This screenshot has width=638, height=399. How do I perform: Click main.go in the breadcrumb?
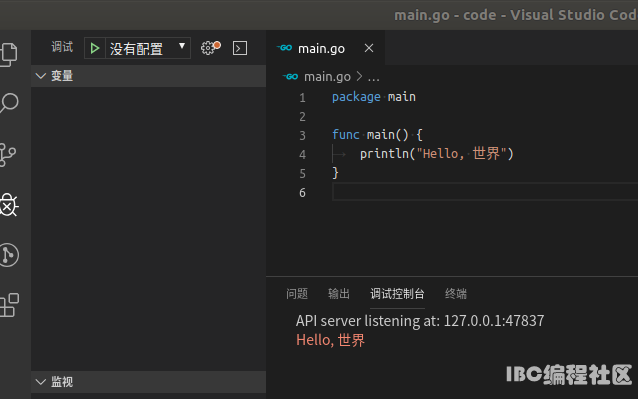(x=327, y=76)
